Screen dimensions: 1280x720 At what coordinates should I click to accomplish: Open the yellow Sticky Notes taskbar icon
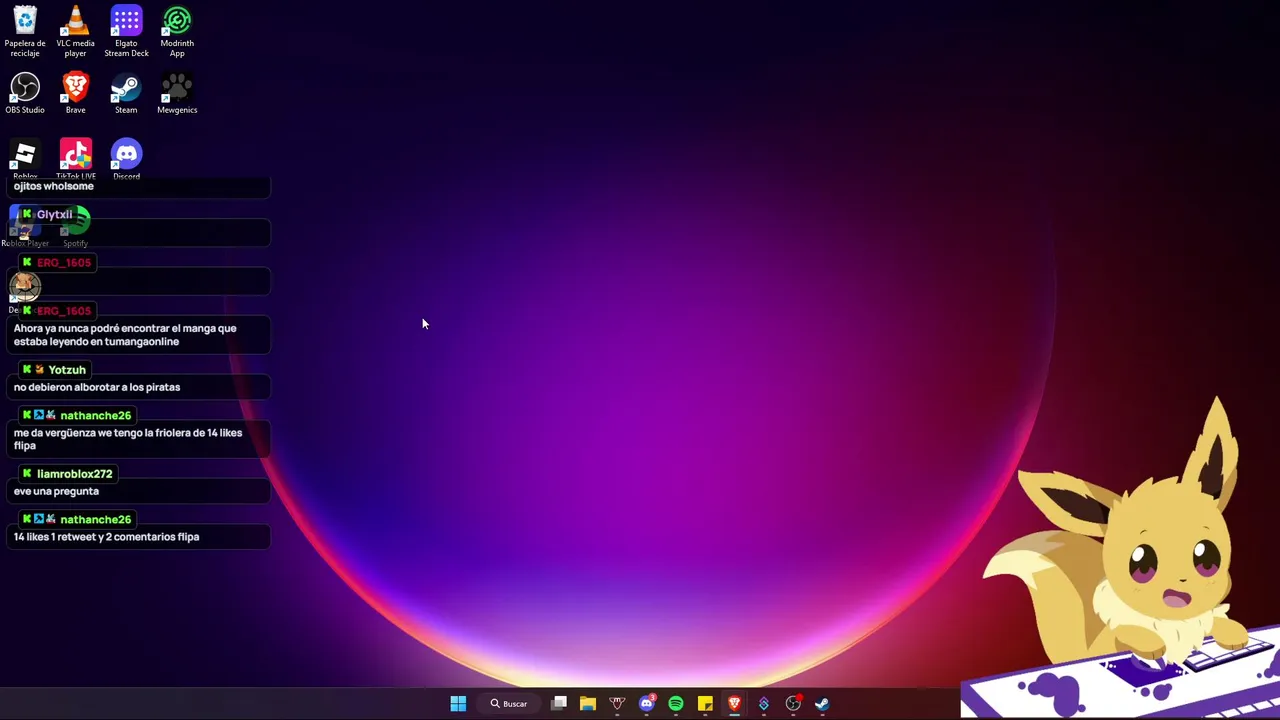click(x=705, y=704)
